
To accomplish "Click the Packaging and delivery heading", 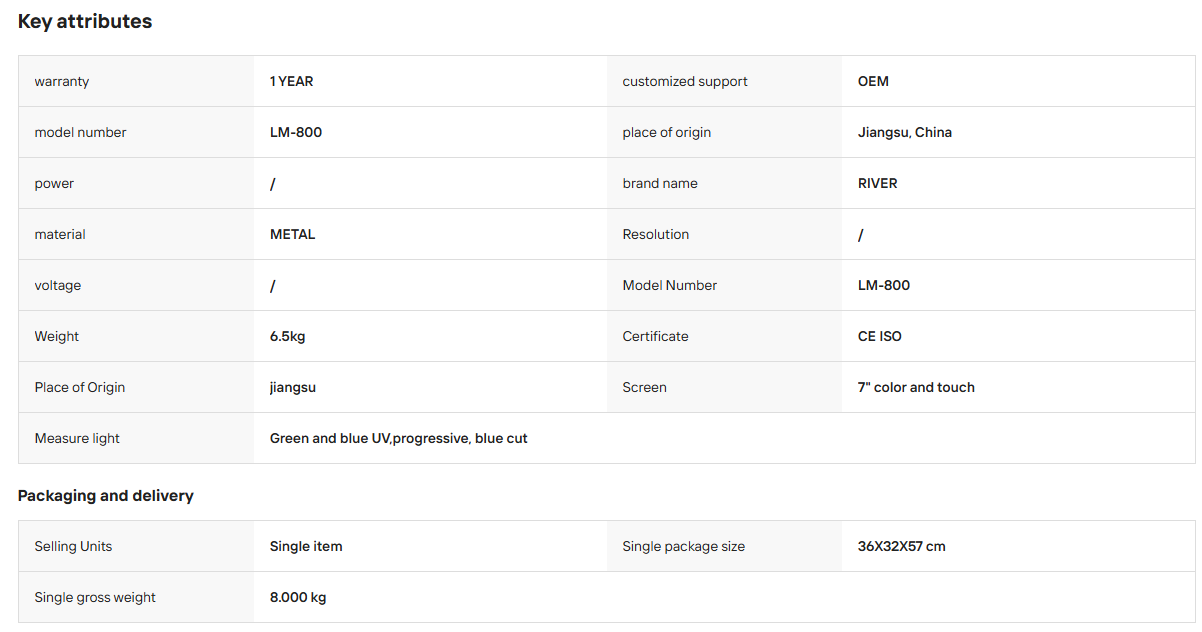I will click(x=106, y=496).
